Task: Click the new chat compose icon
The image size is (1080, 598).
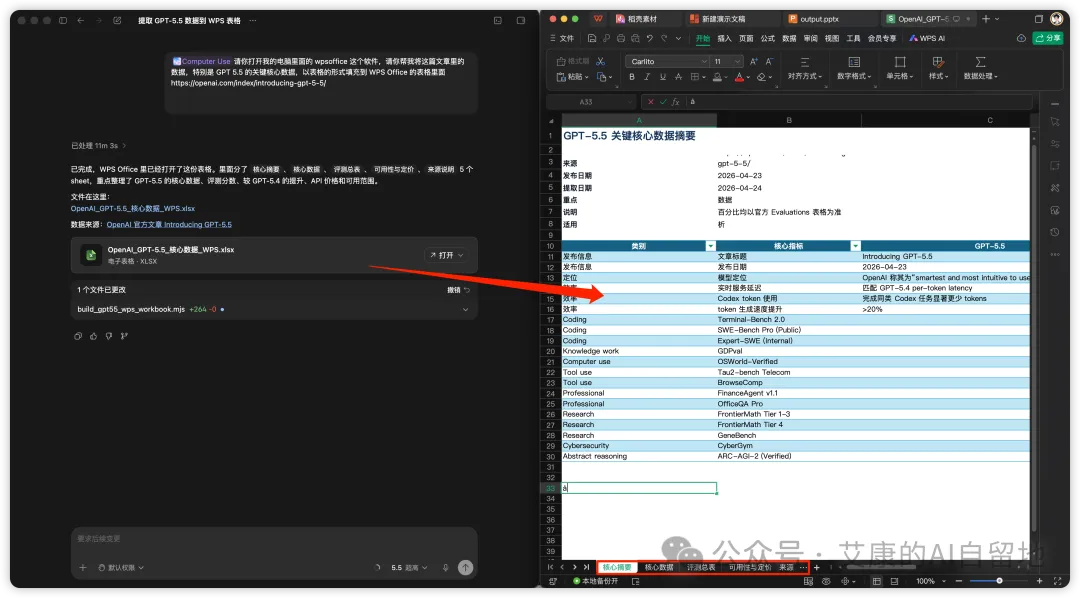Action: [117, 20]
